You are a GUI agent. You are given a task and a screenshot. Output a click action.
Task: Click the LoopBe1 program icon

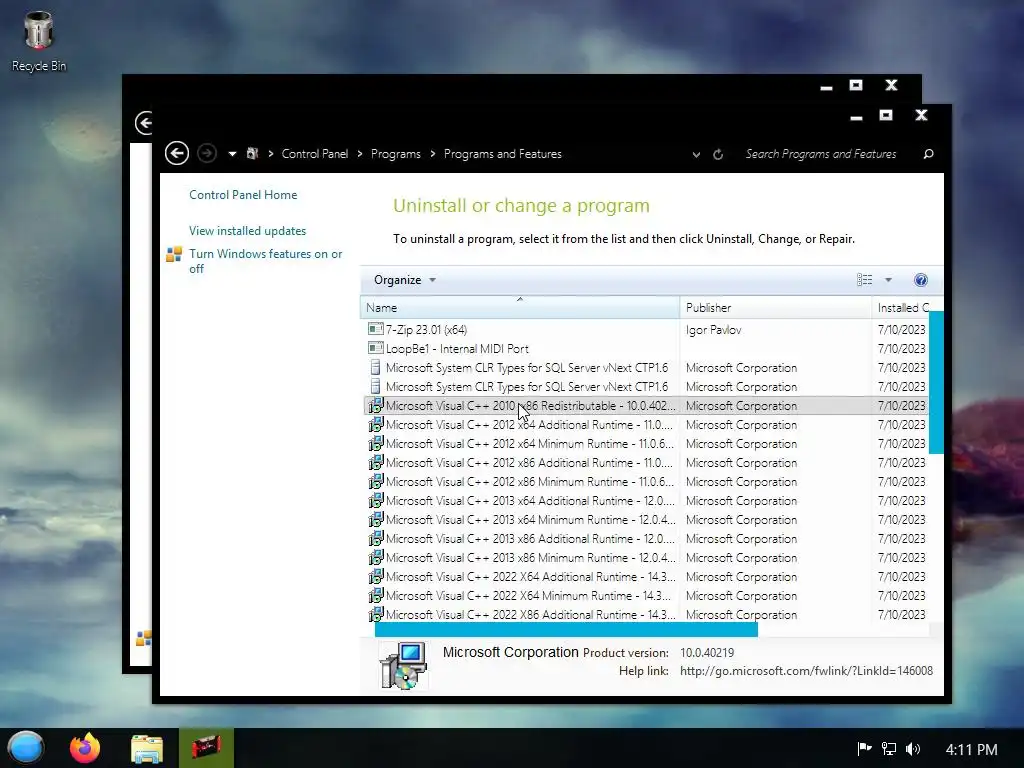(376, 348)
